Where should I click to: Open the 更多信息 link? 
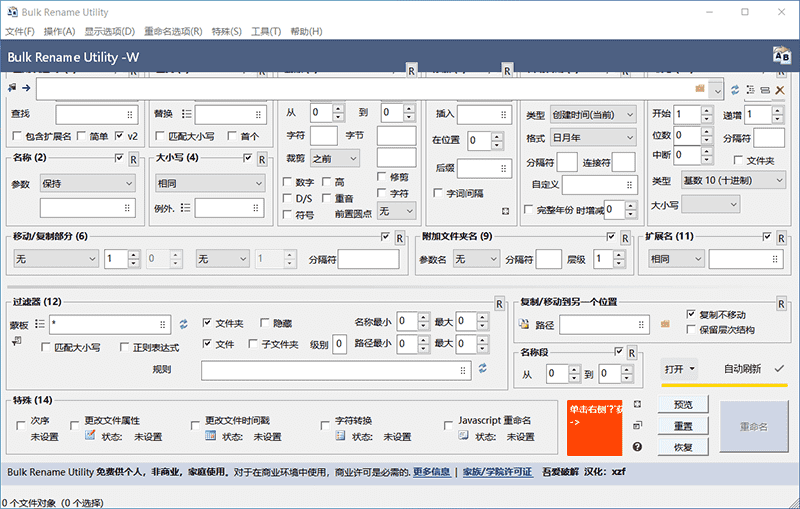coord(431,472)
